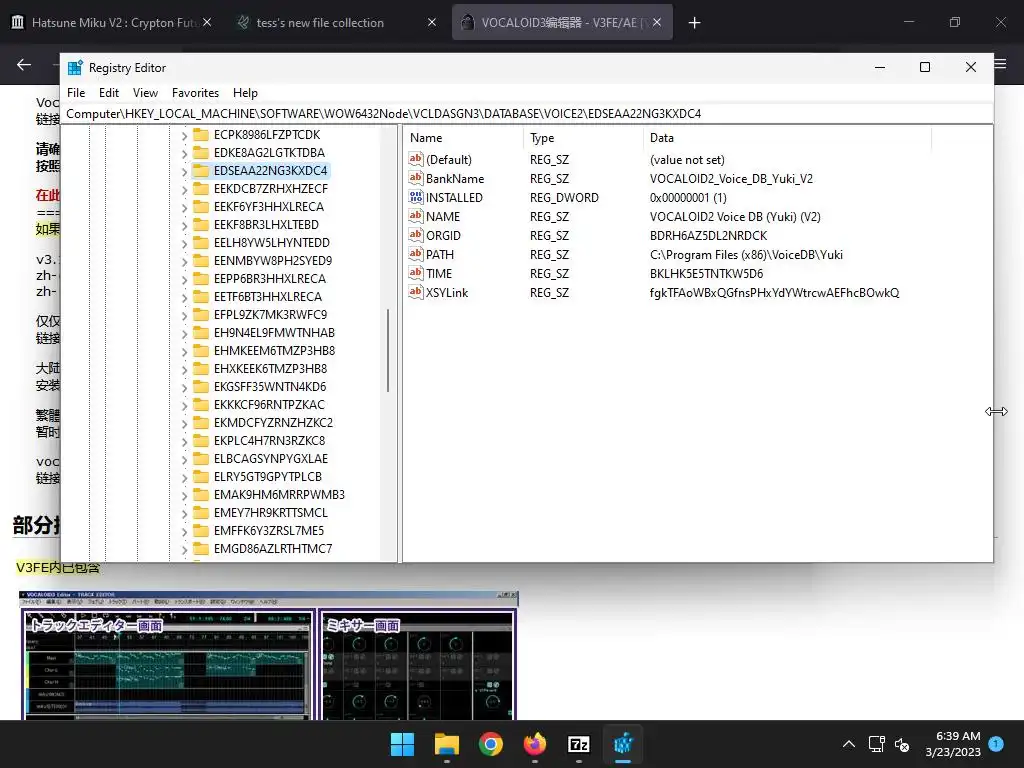Screen dimensions: 1024x768
Task: Switch to tess's new file collection tab
Action: click(x=320, y=22)
